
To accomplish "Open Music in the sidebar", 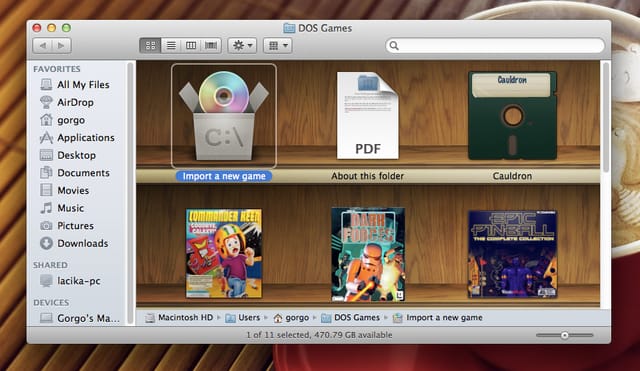I will pos(62,208).
